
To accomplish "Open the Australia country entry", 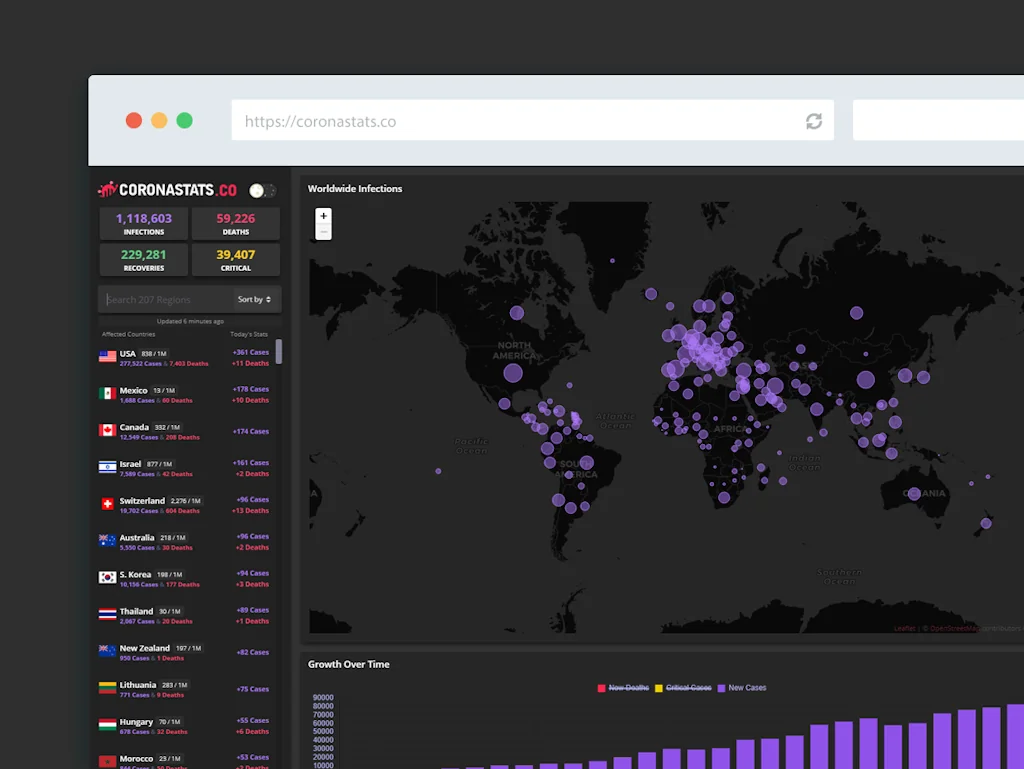I will click(137, 538).
